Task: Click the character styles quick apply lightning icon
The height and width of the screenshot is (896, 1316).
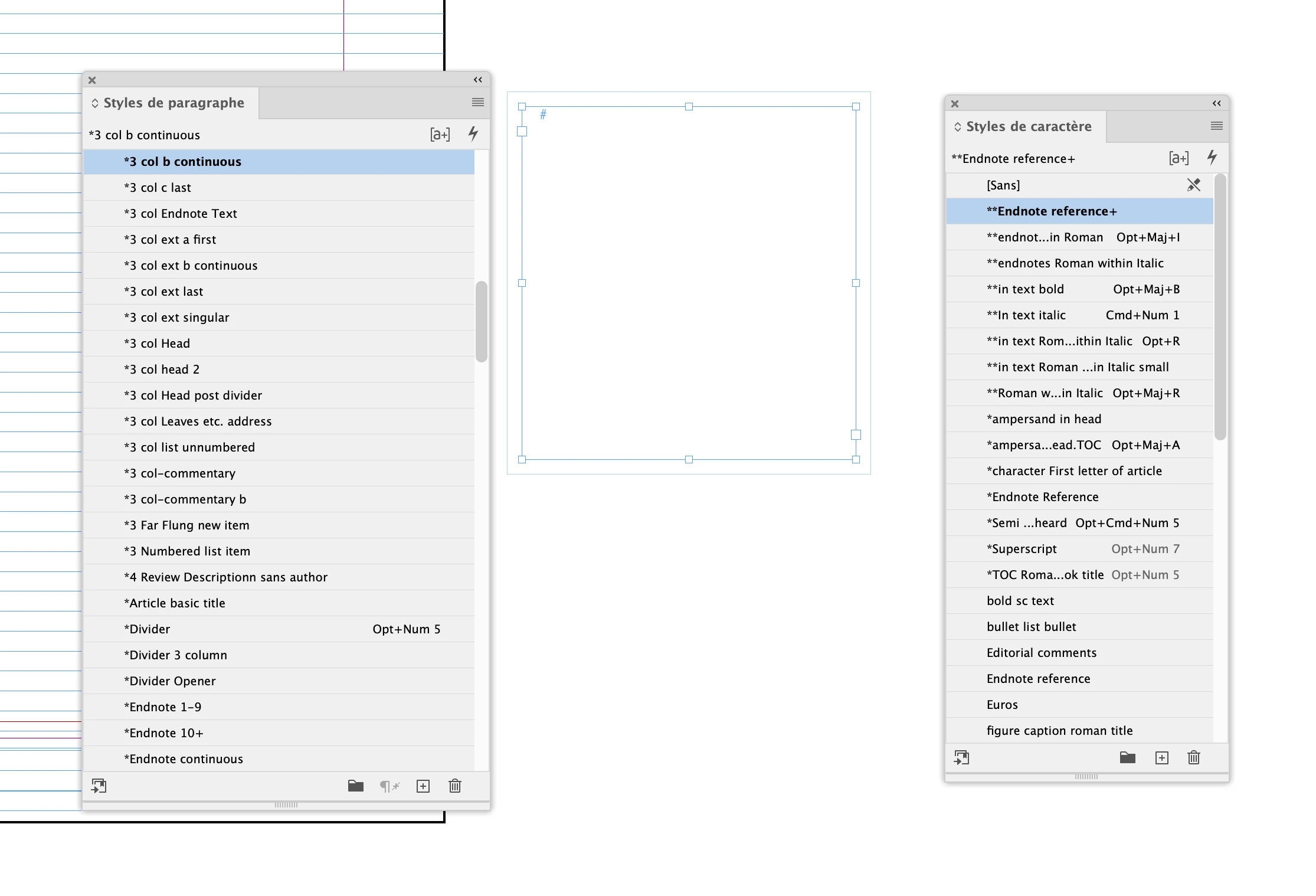Action: [x=1212, y=158]
